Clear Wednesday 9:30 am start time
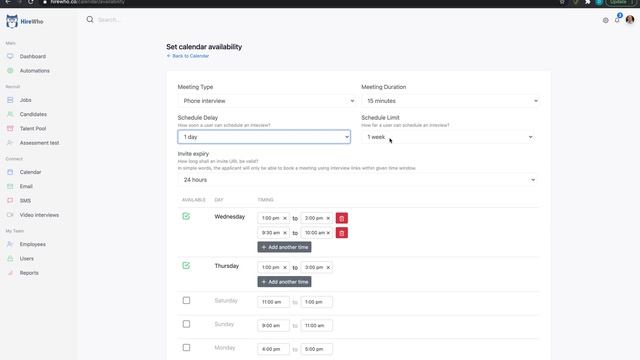The height and width of the screenshot is (360, 640). click(285, 233)
